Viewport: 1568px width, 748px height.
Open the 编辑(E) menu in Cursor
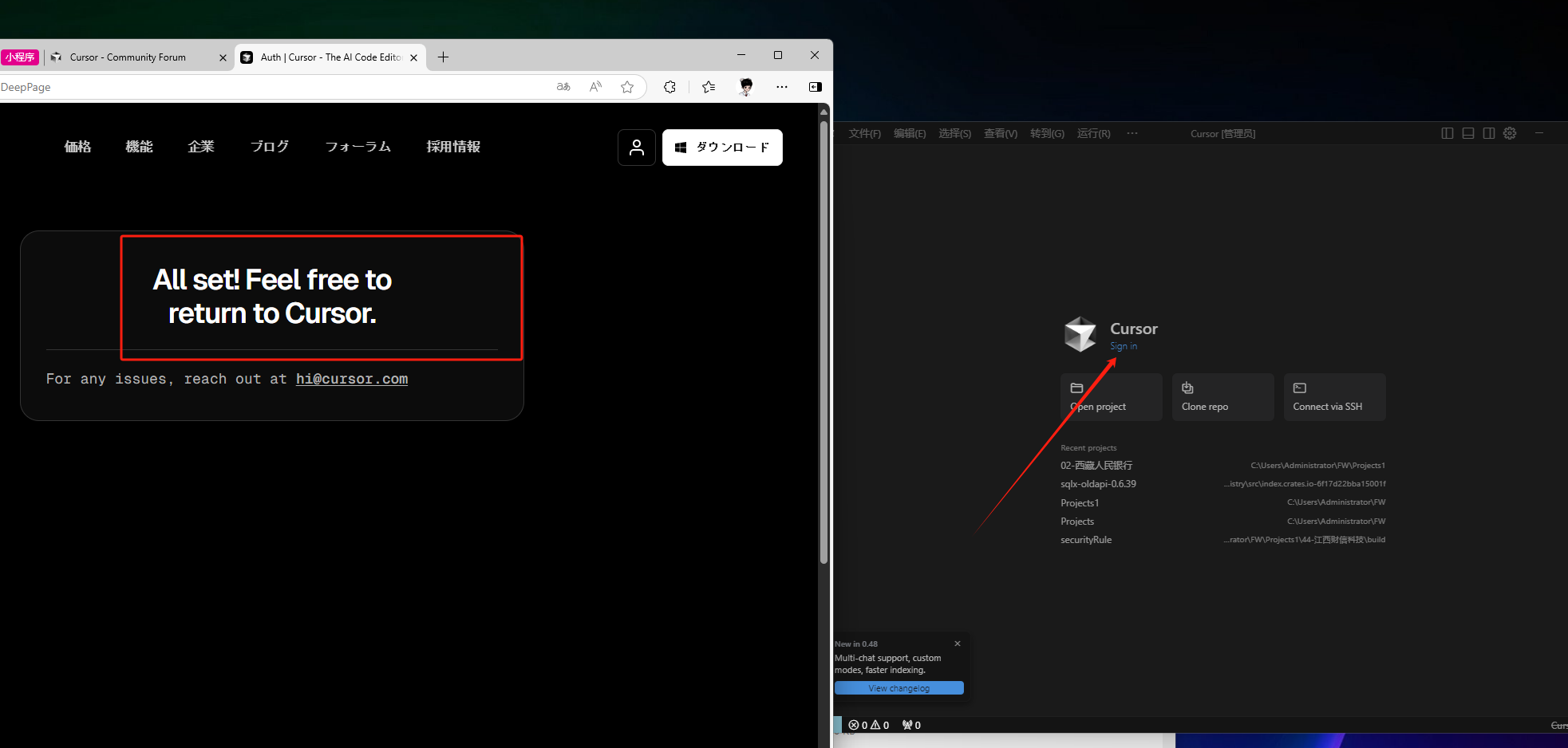(x=910, y=134)
